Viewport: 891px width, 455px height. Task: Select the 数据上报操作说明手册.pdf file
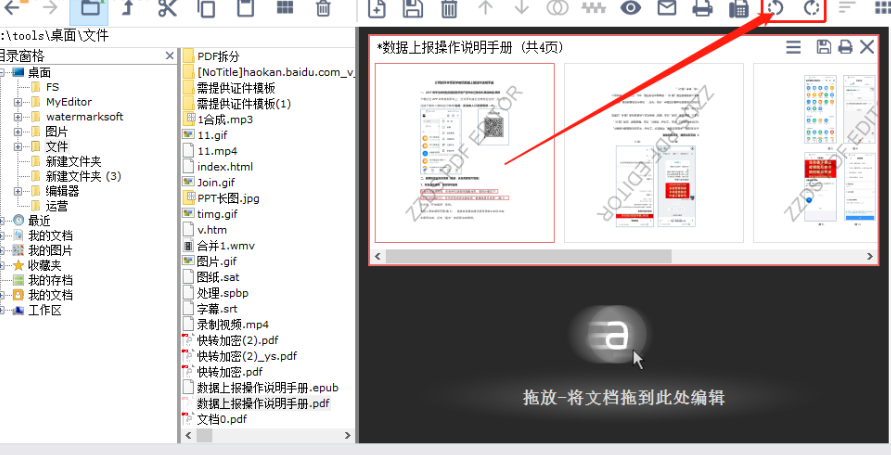pos(263,404)
